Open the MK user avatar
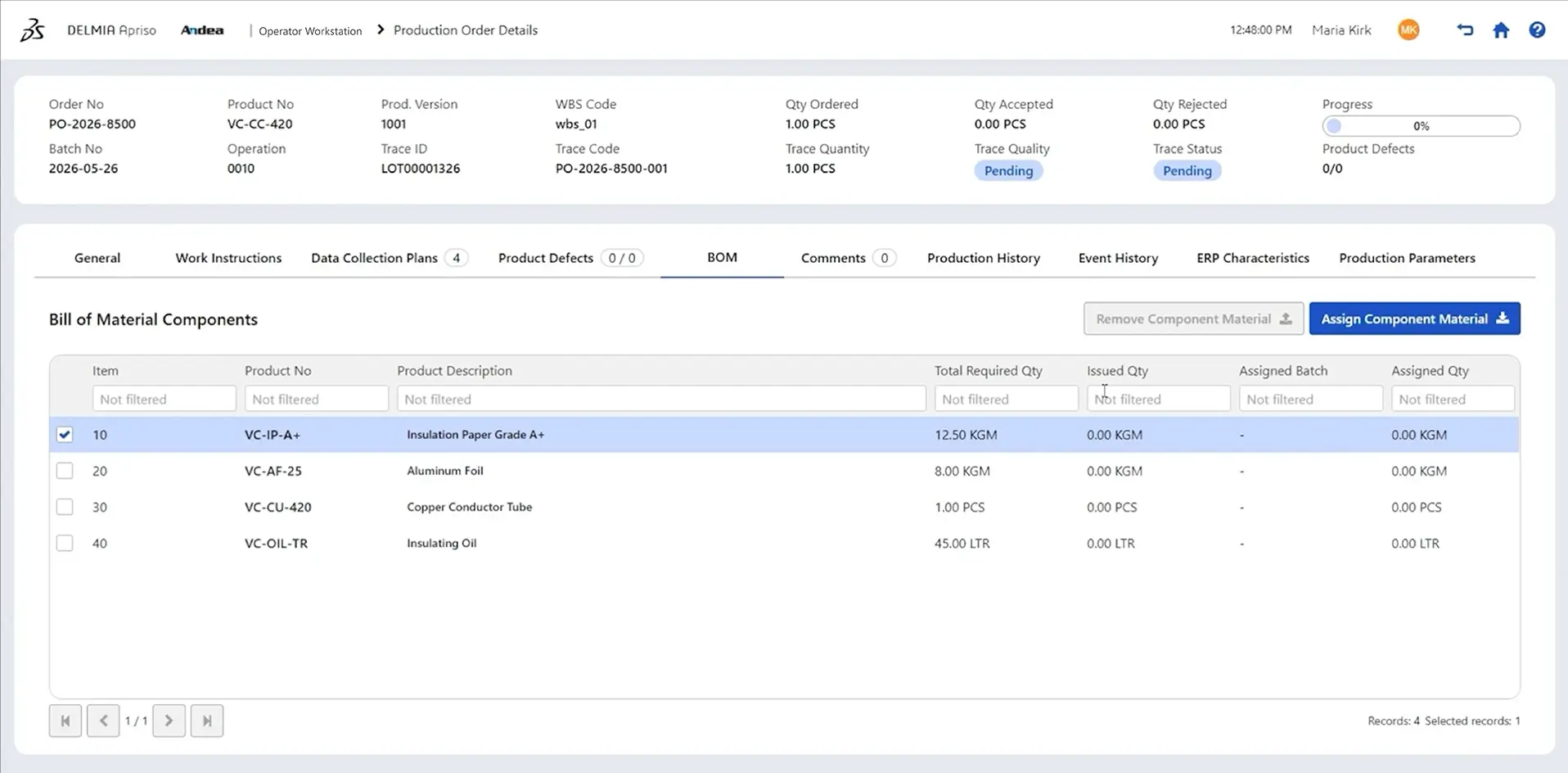 (1408, 30)
